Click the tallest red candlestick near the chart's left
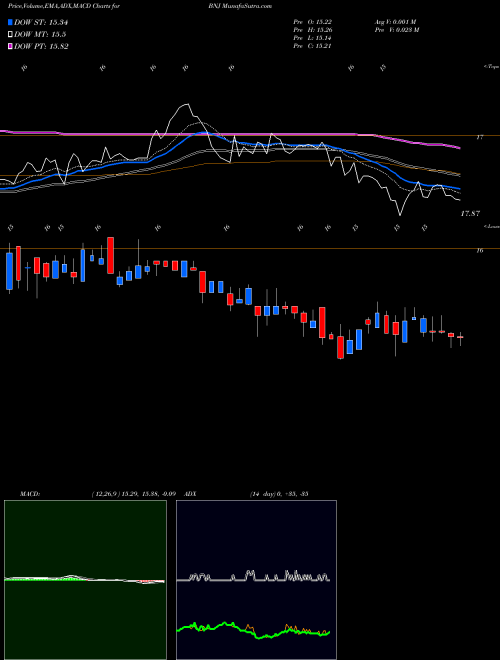Viewport: 500px width, 660px height. click(x=111, y=255)
